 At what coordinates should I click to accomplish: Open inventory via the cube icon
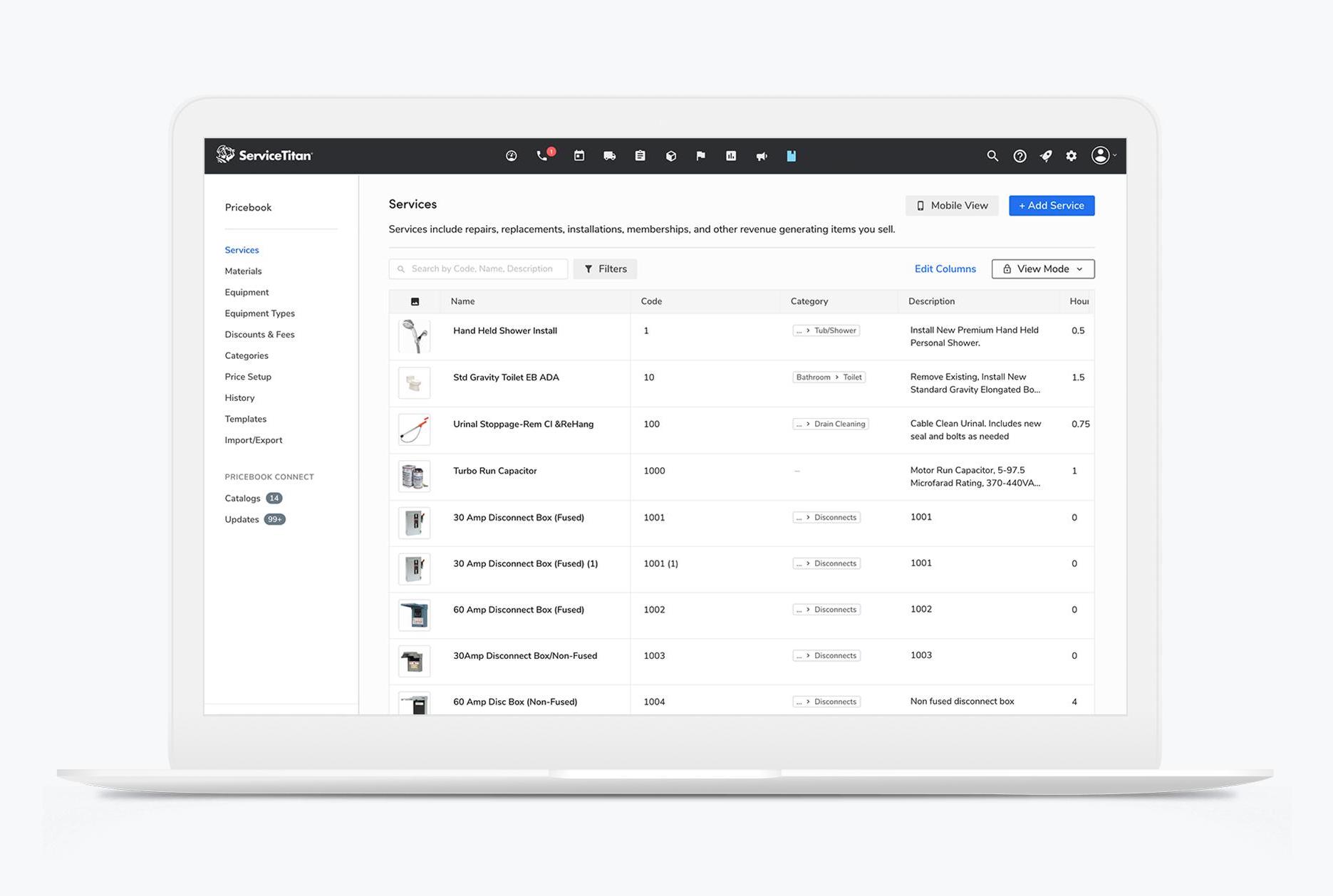[670, 155]
